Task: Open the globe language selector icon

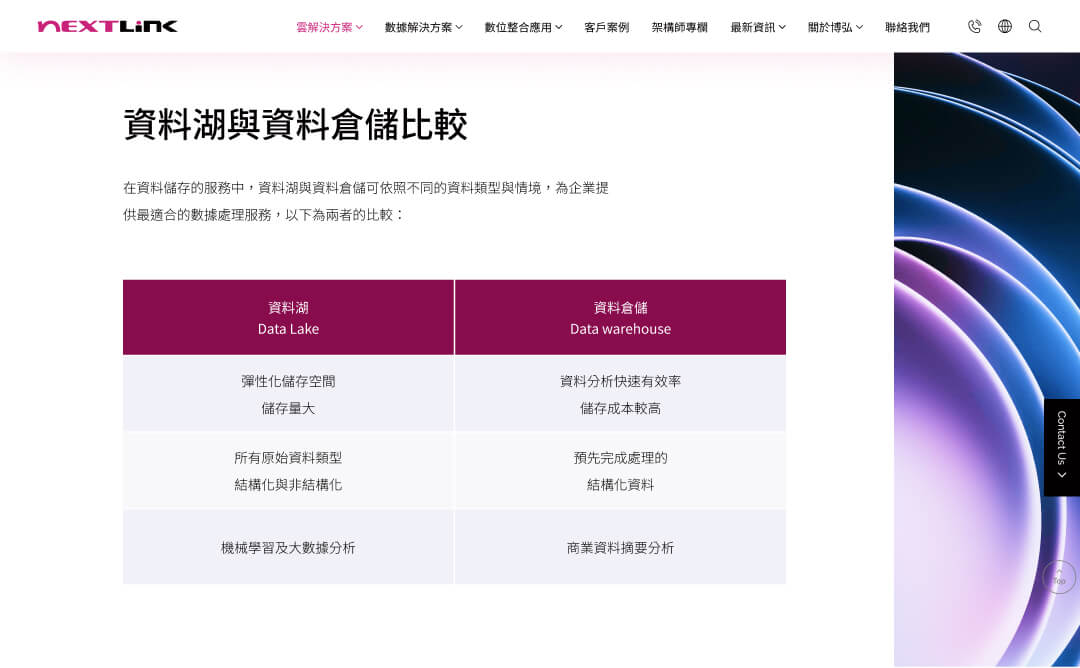Action: tap(1005, 26)
